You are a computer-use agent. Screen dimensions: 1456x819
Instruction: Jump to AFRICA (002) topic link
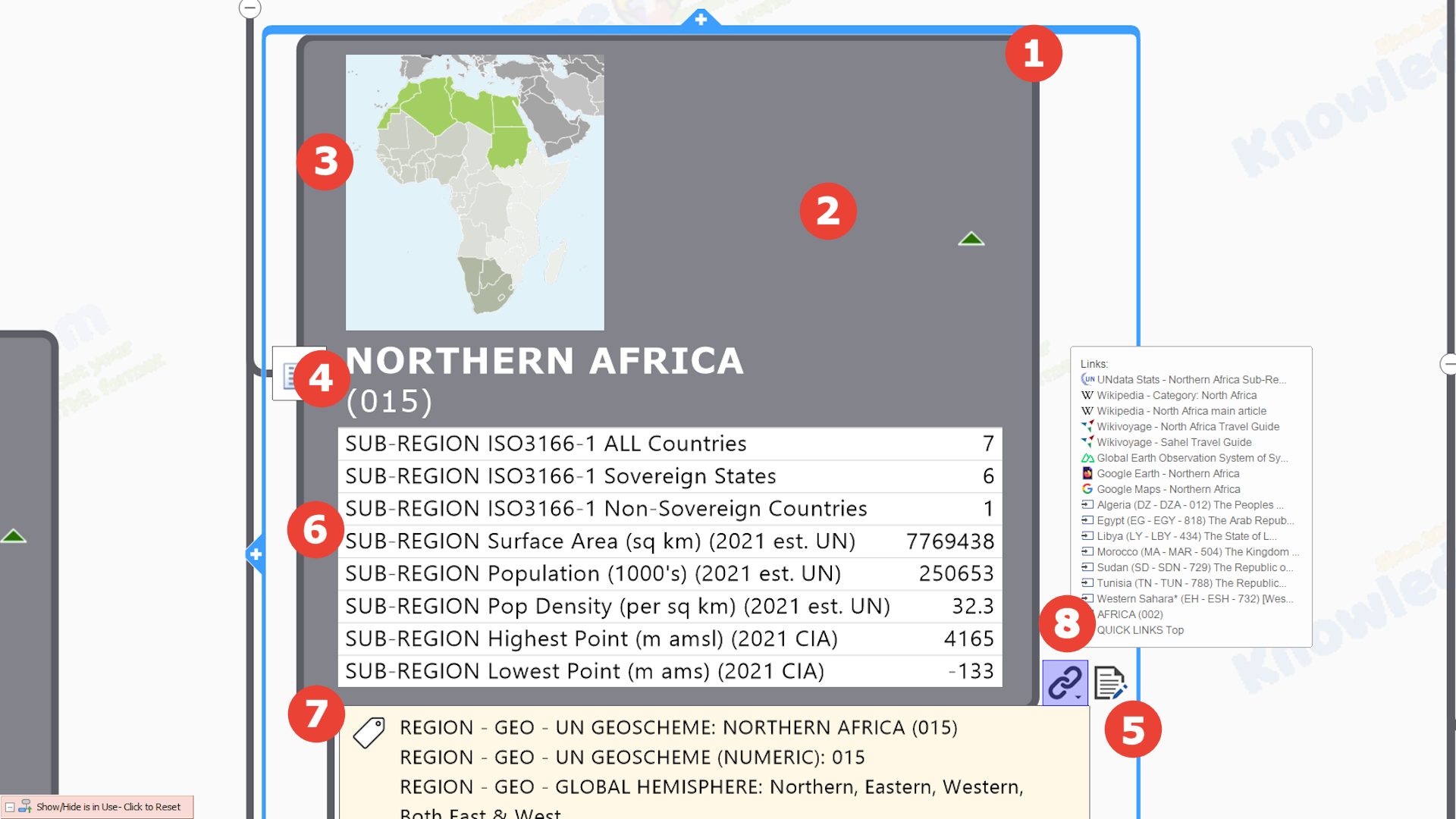[1129, 614]
